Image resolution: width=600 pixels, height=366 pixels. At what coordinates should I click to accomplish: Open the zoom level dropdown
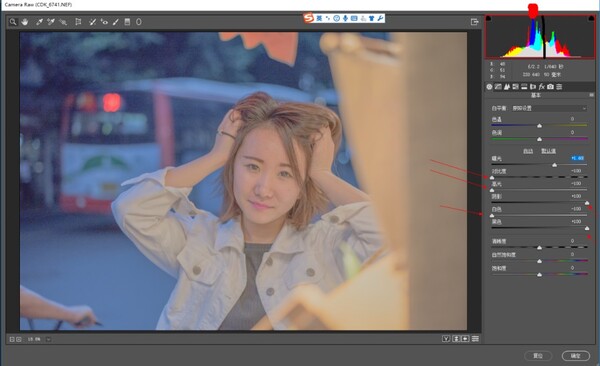click(x=48, y=339)
